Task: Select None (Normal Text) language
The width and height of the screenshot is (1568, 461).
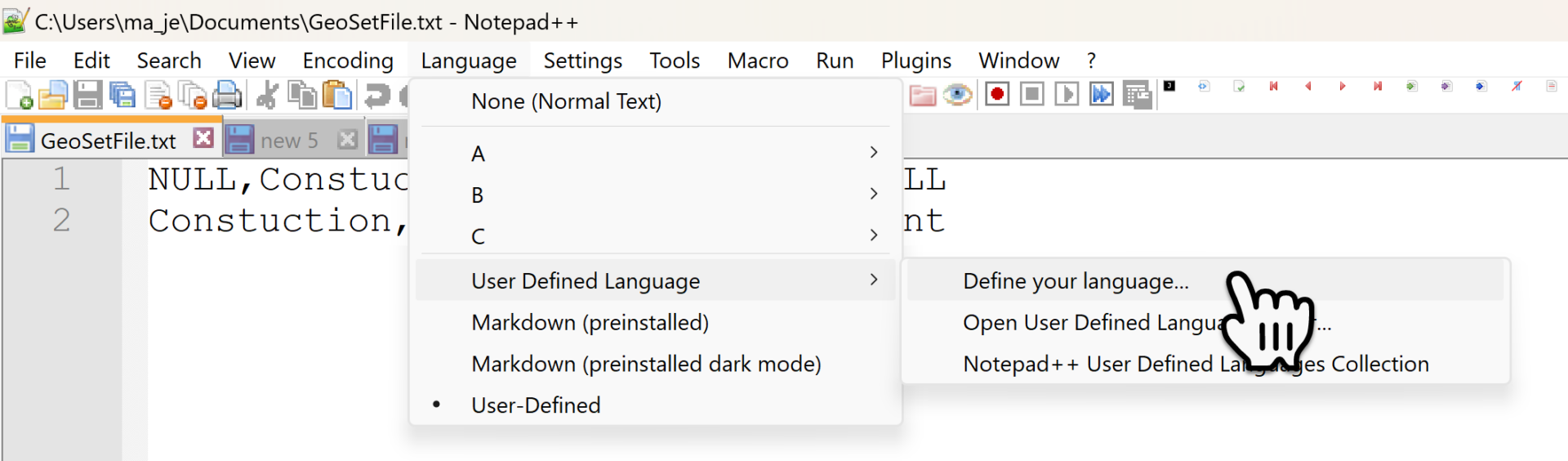Action: pyautogui.click(x=566, y=101)
